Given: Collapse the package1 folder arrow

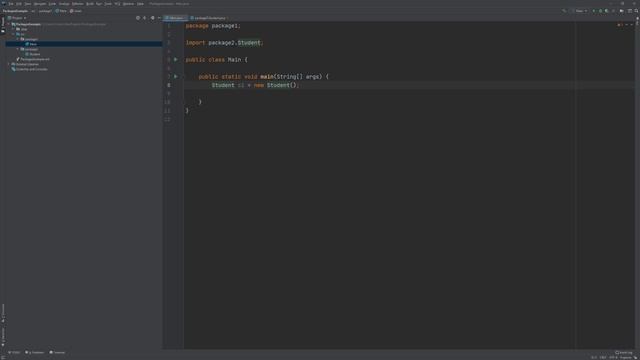Looking at the screenshot, I should [18, 39].
